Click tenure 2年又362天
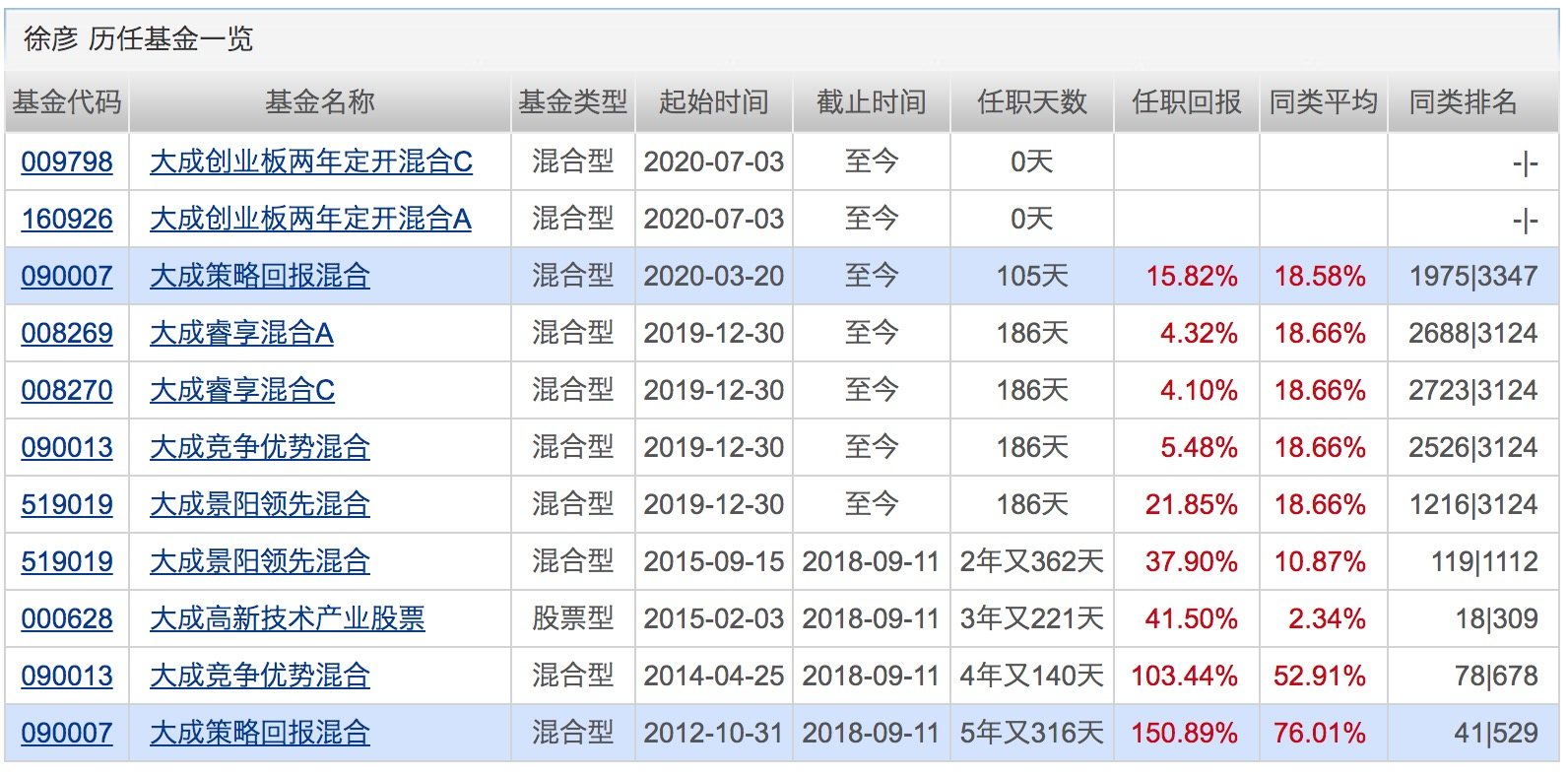 (x=1032, y=561)
